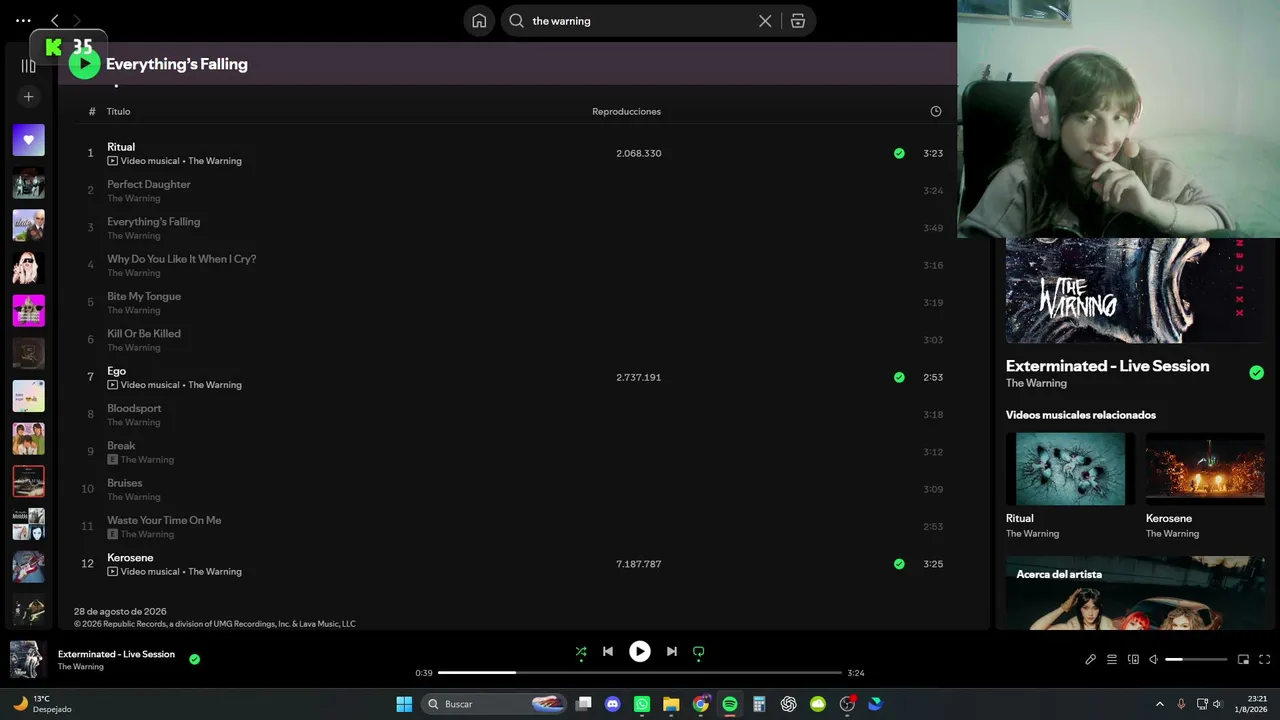
Task: Select the Ritual track title
Action: point(121,147)
